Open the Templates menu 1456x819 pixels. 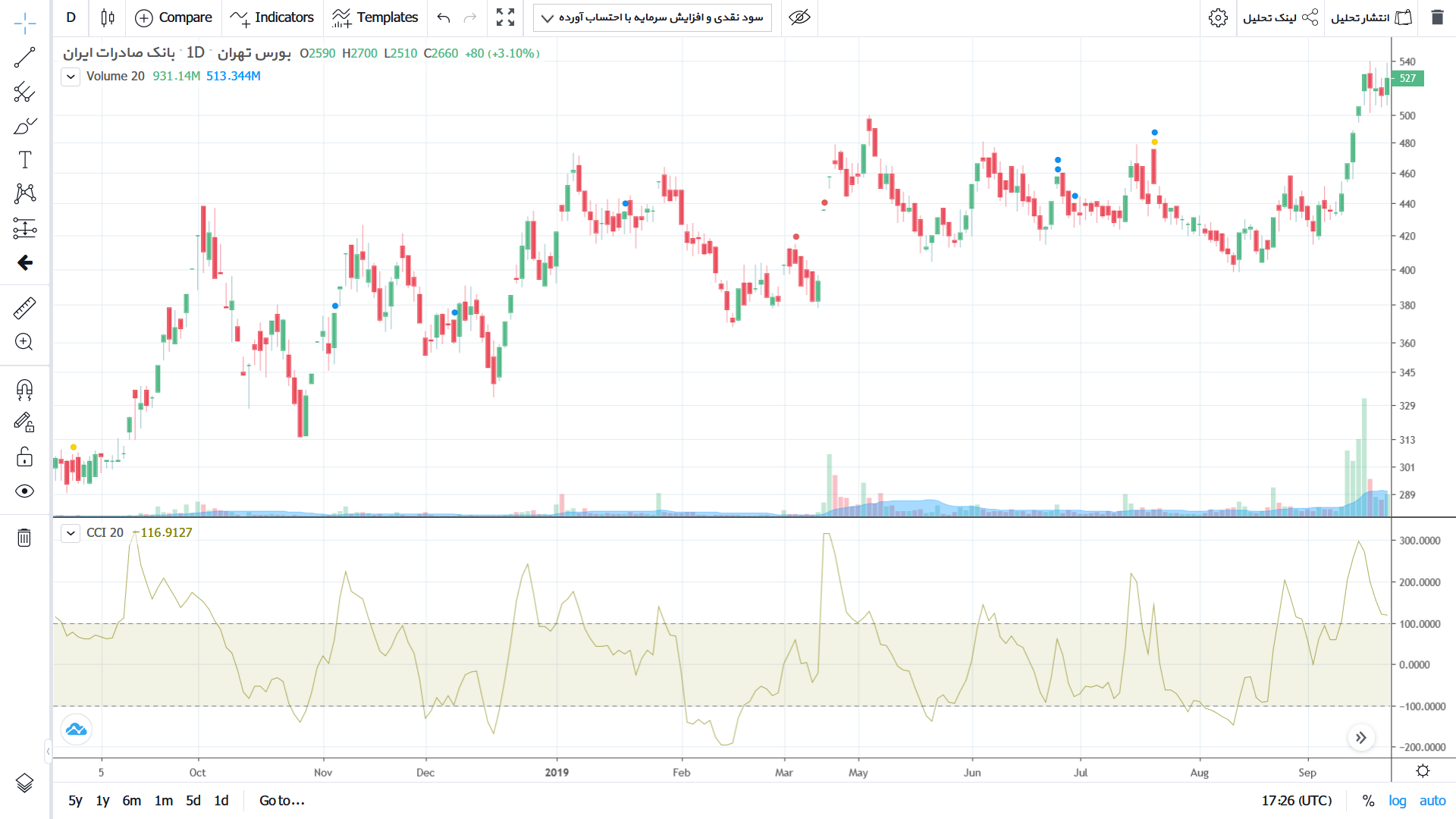375,17
